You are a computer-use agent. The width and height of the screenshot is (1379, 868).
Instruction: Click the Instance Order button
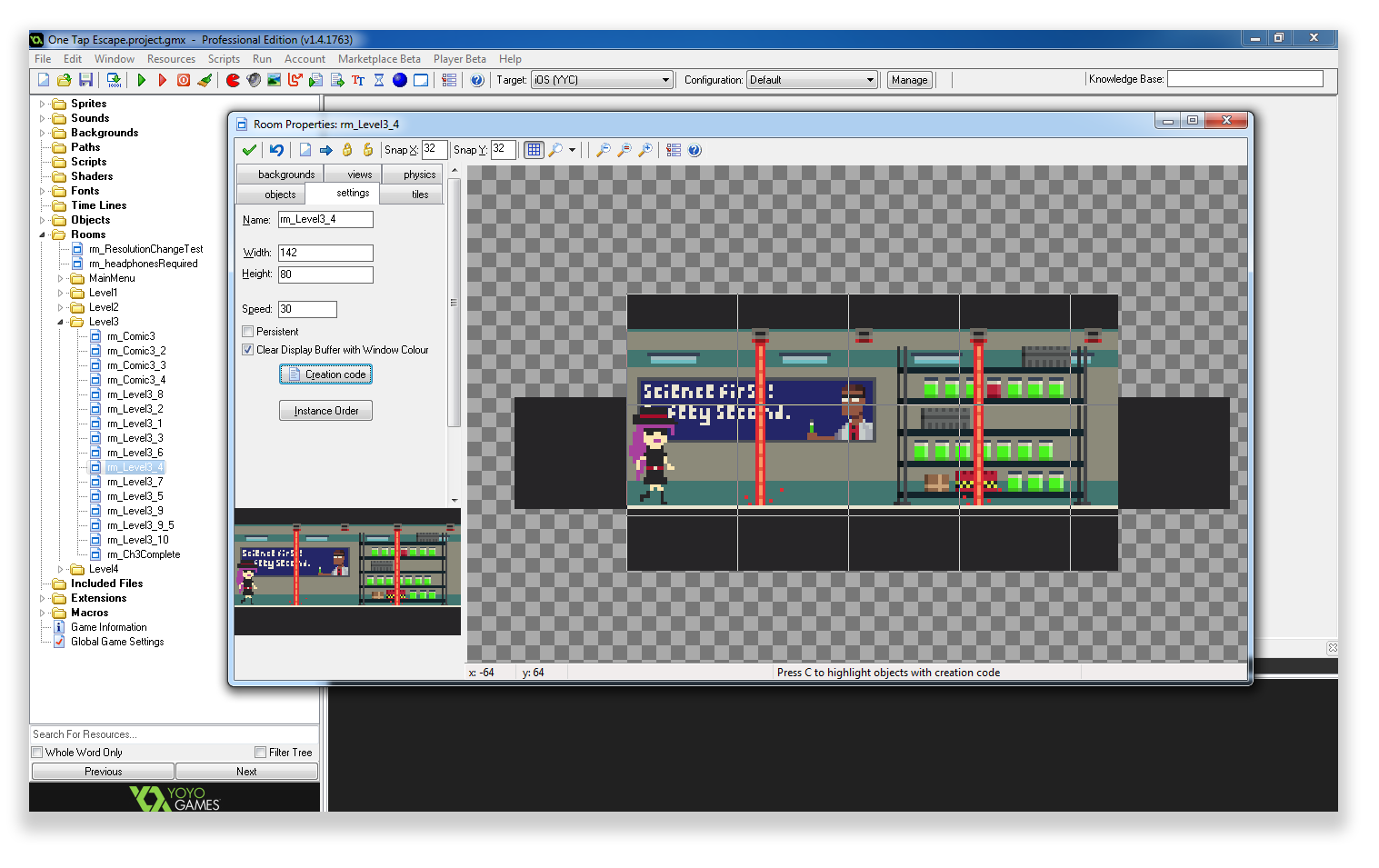pyautogui.click(x=325, y=411)
